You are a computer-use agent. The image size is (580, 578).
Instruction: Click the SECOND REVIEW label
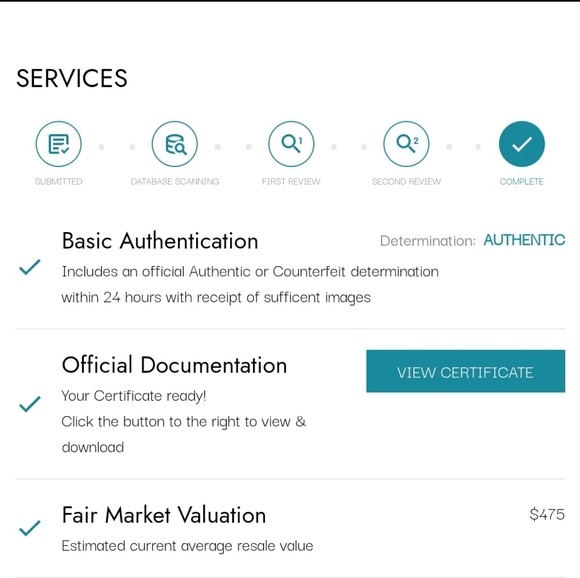click(x=406, y=182)
